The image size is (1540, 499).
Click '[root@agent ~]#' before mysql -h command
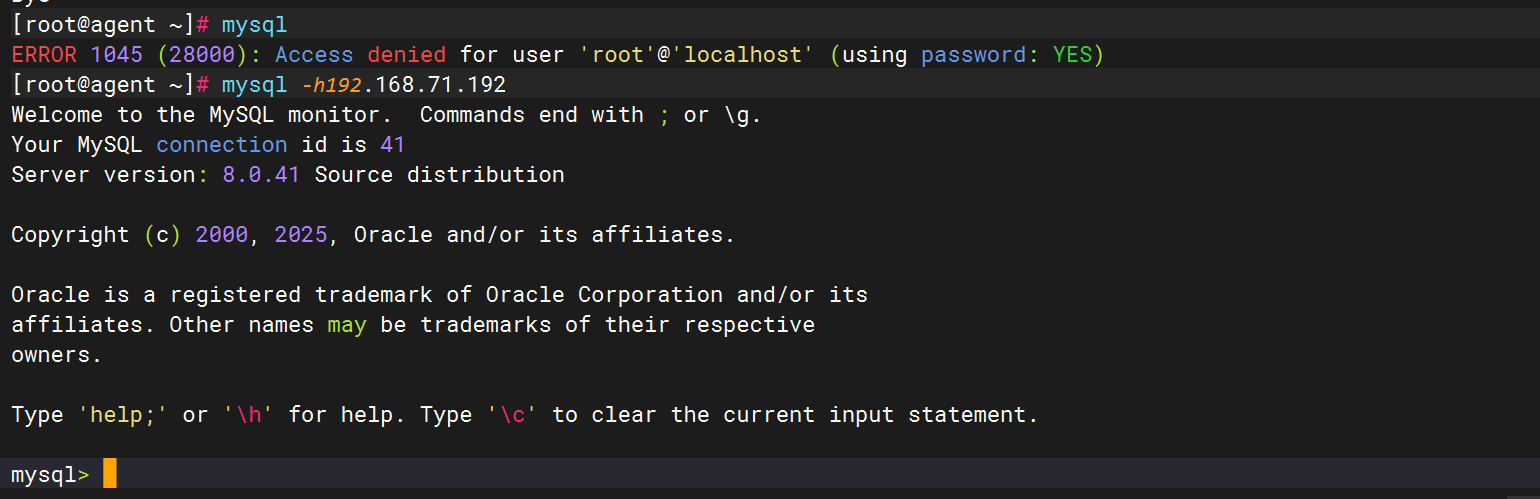pos(109,85)
